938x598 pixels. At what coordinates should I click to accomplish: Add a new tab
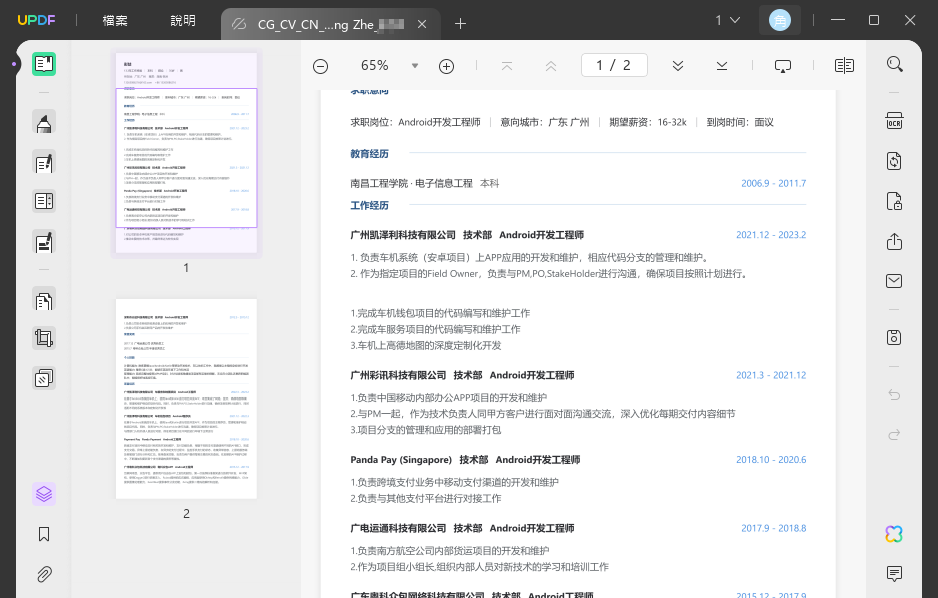click(x=460, y=24)
